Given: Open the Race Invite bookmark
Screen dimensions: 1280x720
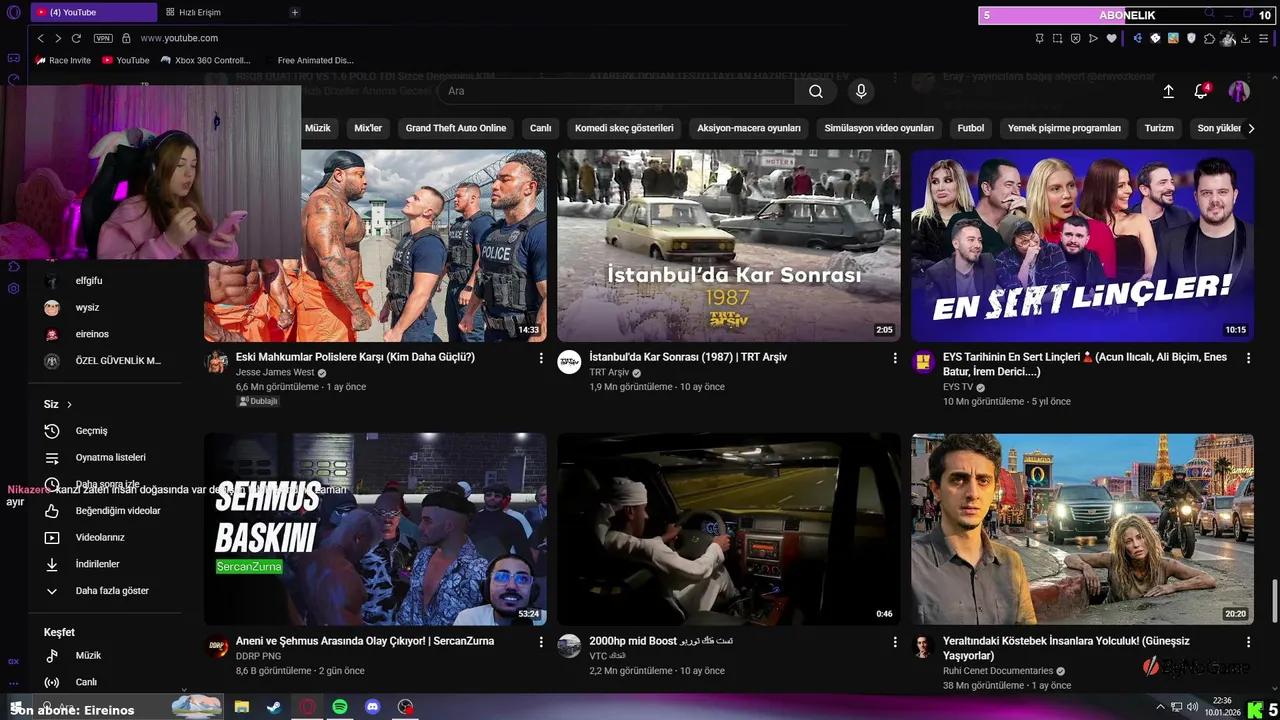Looking at the screenshot, I should (63, 60).
